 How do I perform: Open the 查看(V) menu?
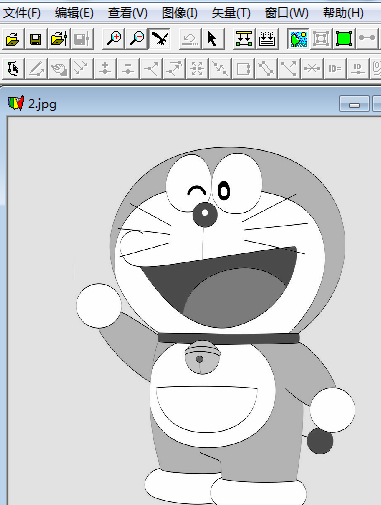(x=127, y=13)
